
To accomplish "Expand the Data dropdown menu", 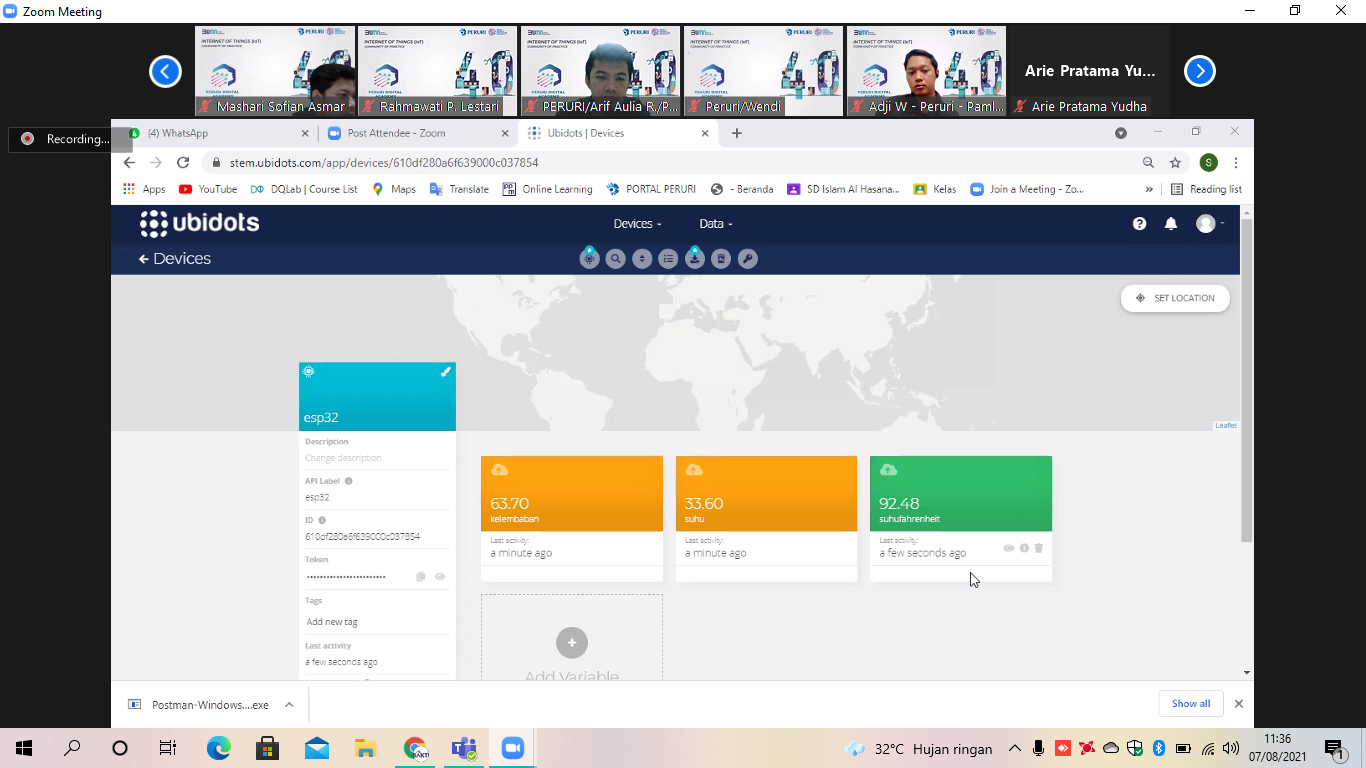I will (x=715, y=224).
